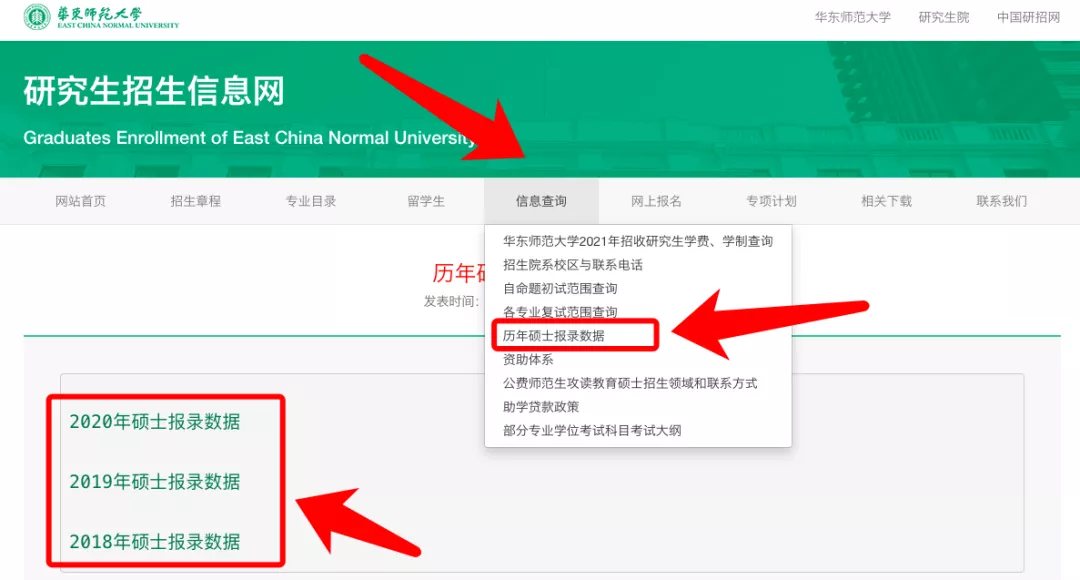Screen dimensions: 1080x580
Task: Click the 留学生 navigation tab
Action: (426, 200)
